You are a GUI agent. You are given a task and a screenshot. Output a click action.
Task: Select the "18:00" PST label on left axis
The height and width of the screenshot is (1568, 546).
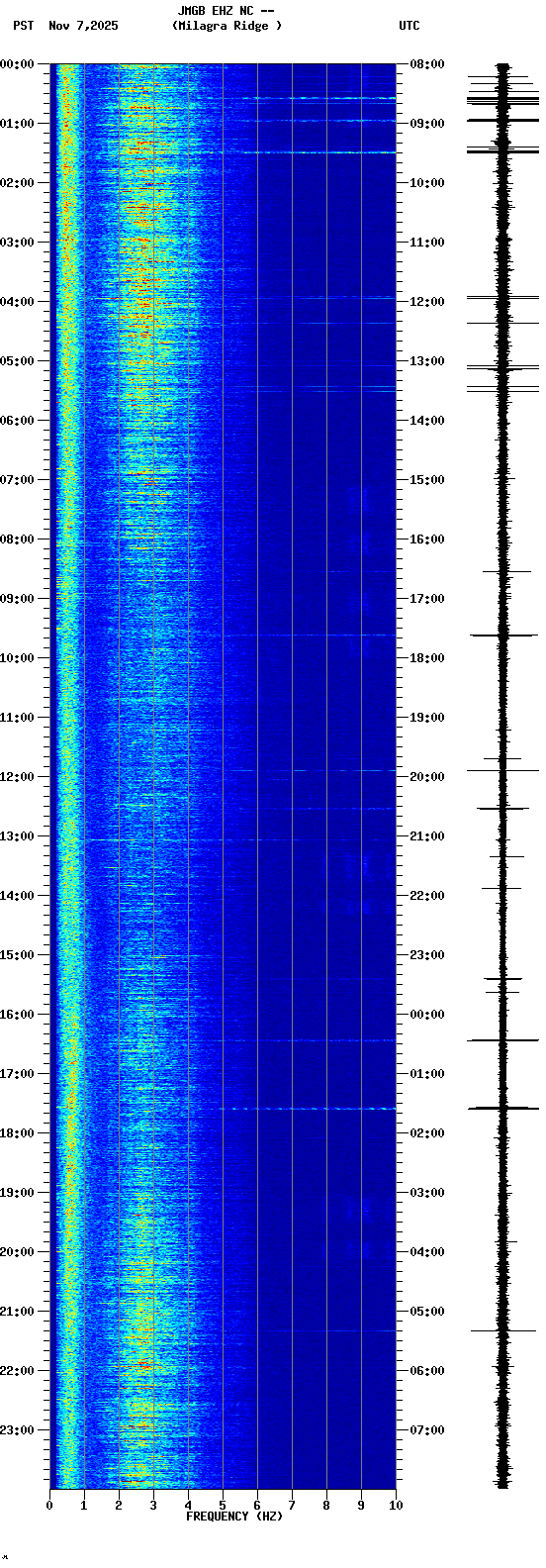pos(17,1133)
